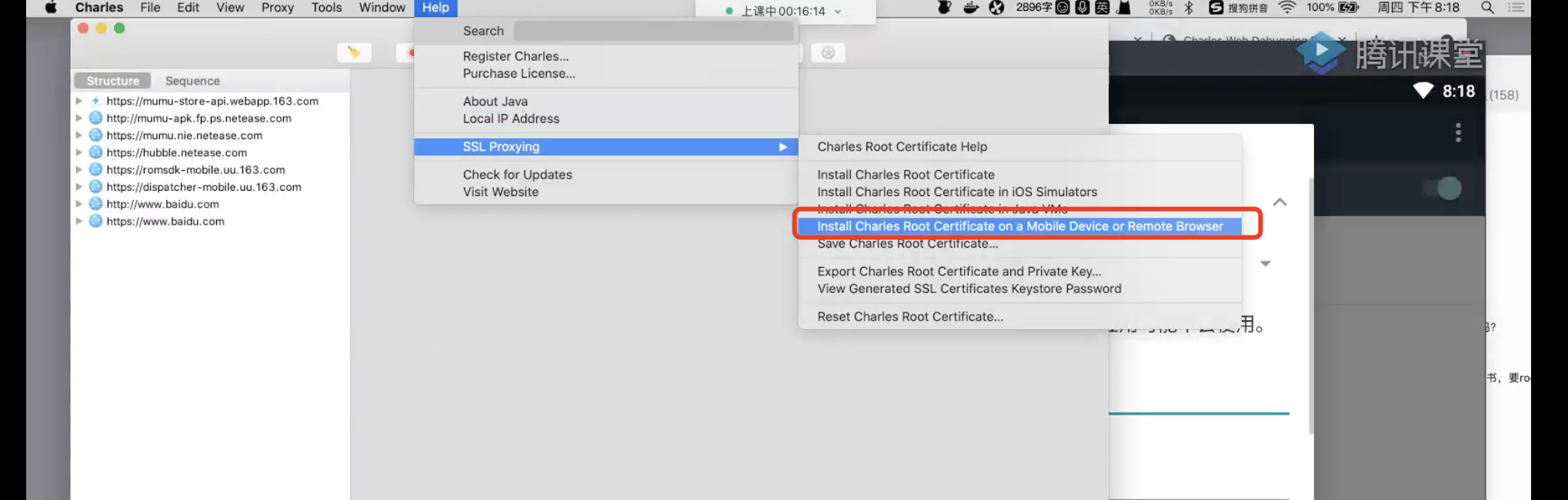Expand the hubble.netease.com tree node

click(78, 152)
